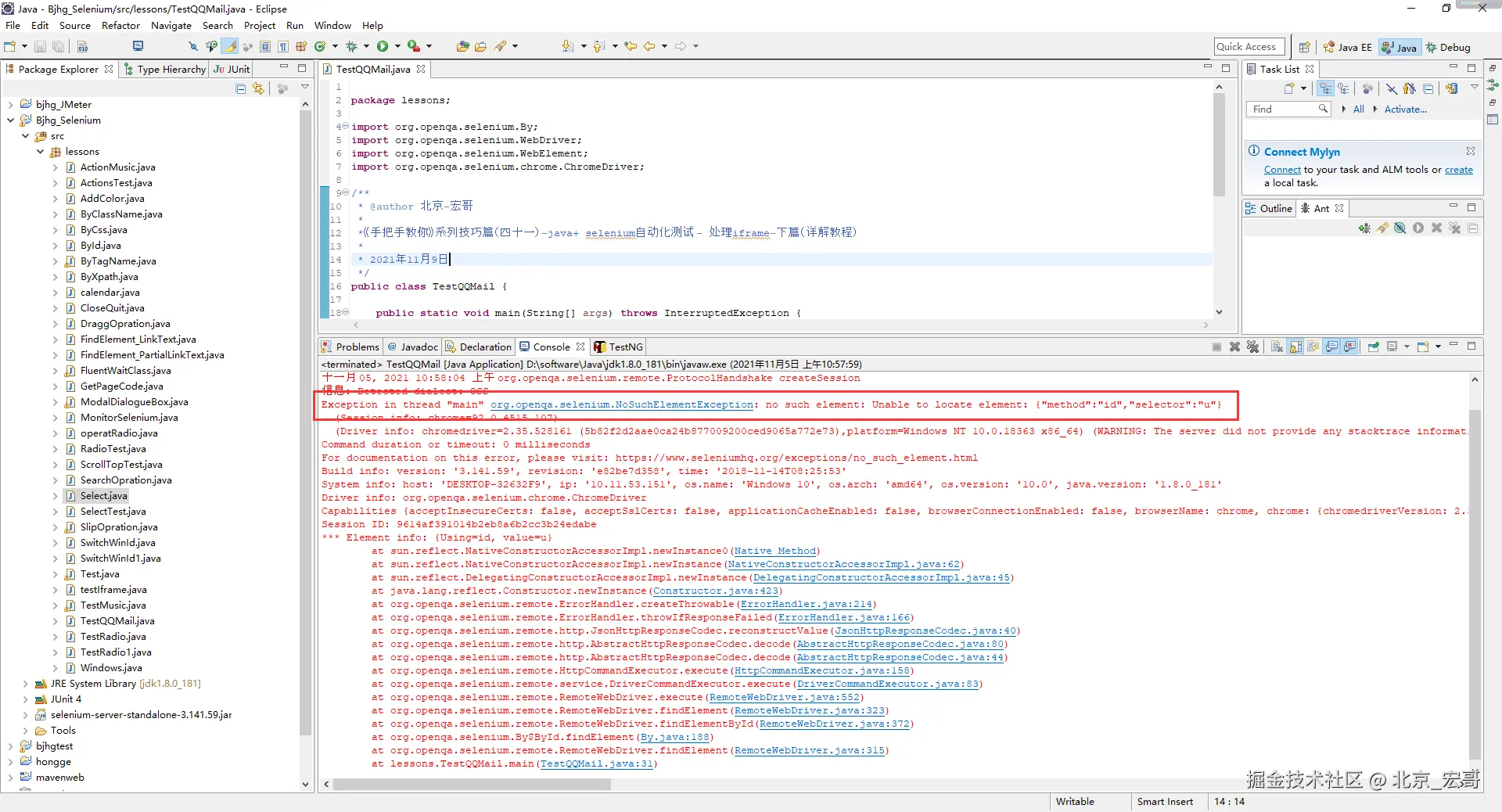1502x812 pixels.
Task: Click Remove All Terminated Launches icon
Action: (x=1252, y=347)
